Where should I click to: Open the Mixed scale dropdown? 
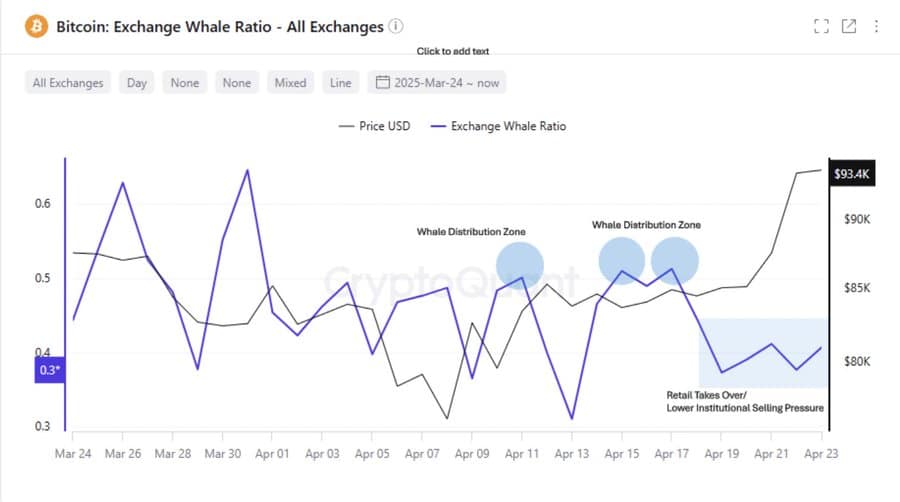click(x=290, y=83)
